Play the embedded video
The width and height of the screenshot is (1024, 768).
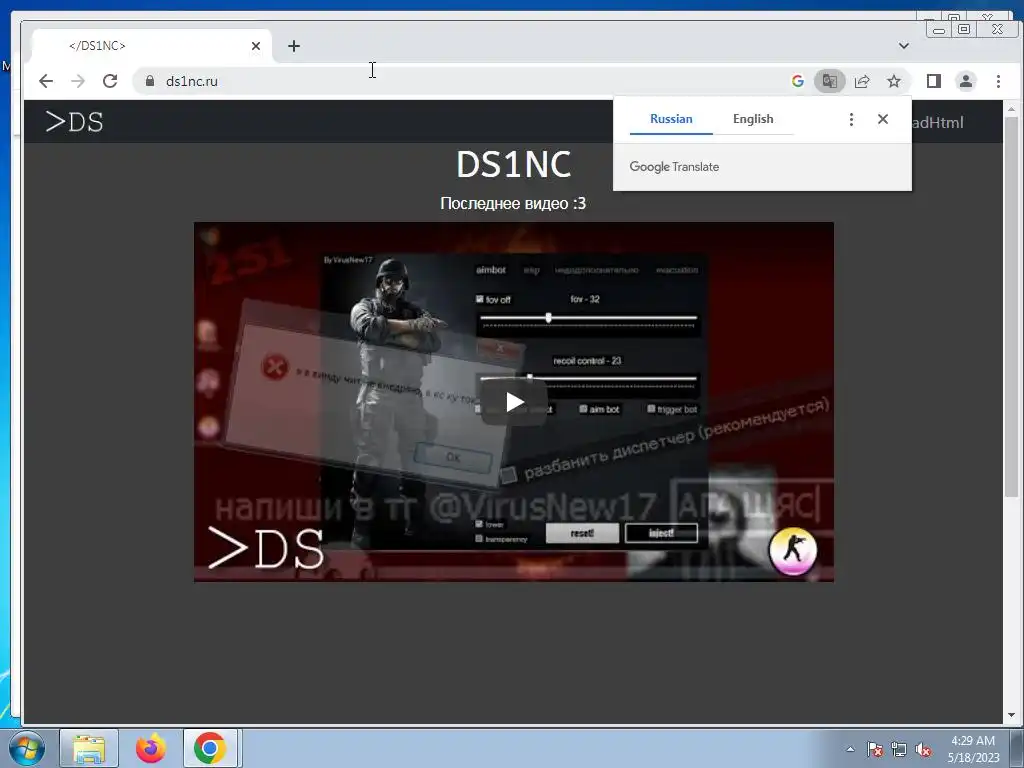tap(514, 402)
